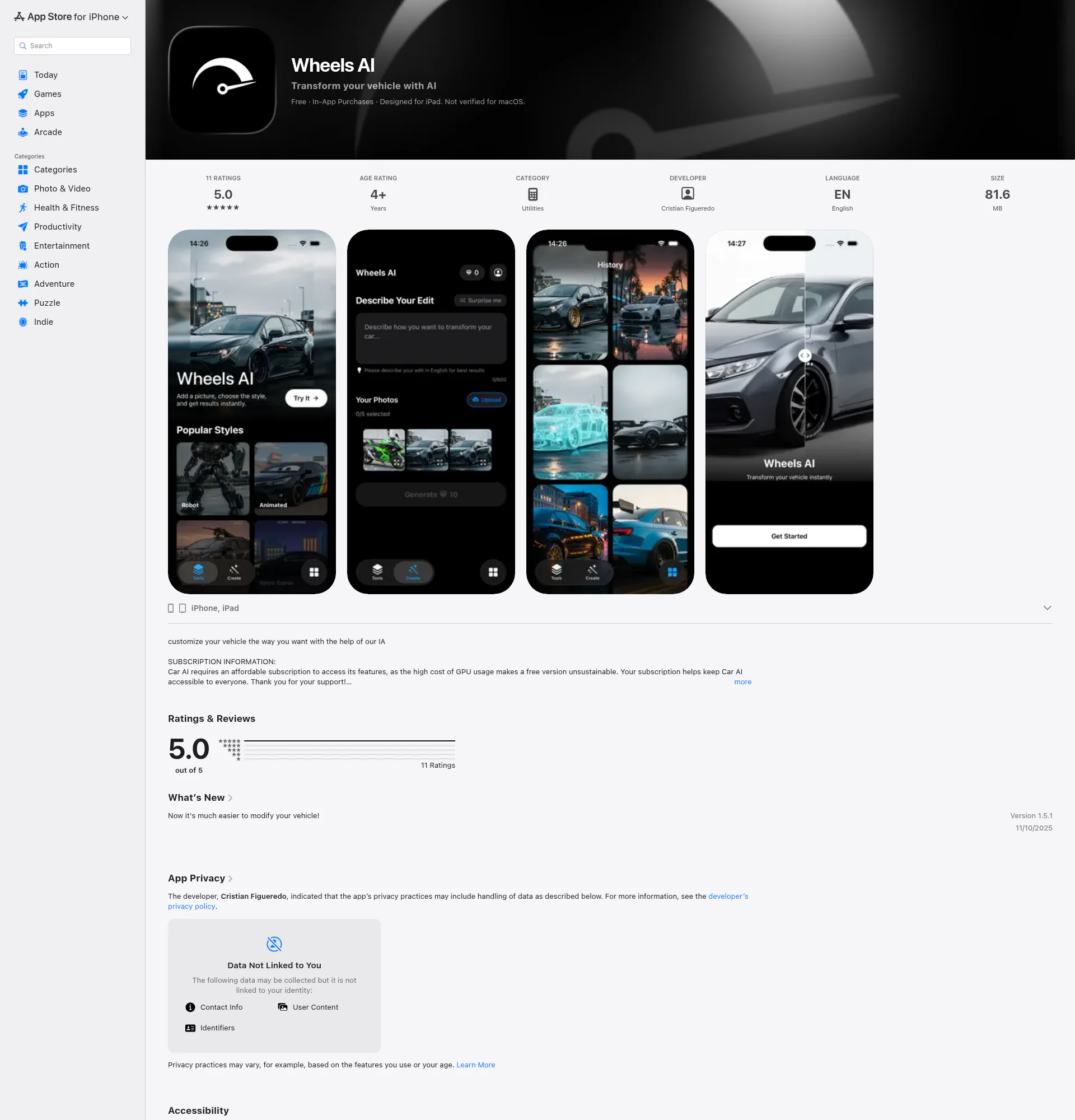Select the Indie category icon
Image resolution: width=1075 pixels, height=1120 pixels.
coord(23,321)
